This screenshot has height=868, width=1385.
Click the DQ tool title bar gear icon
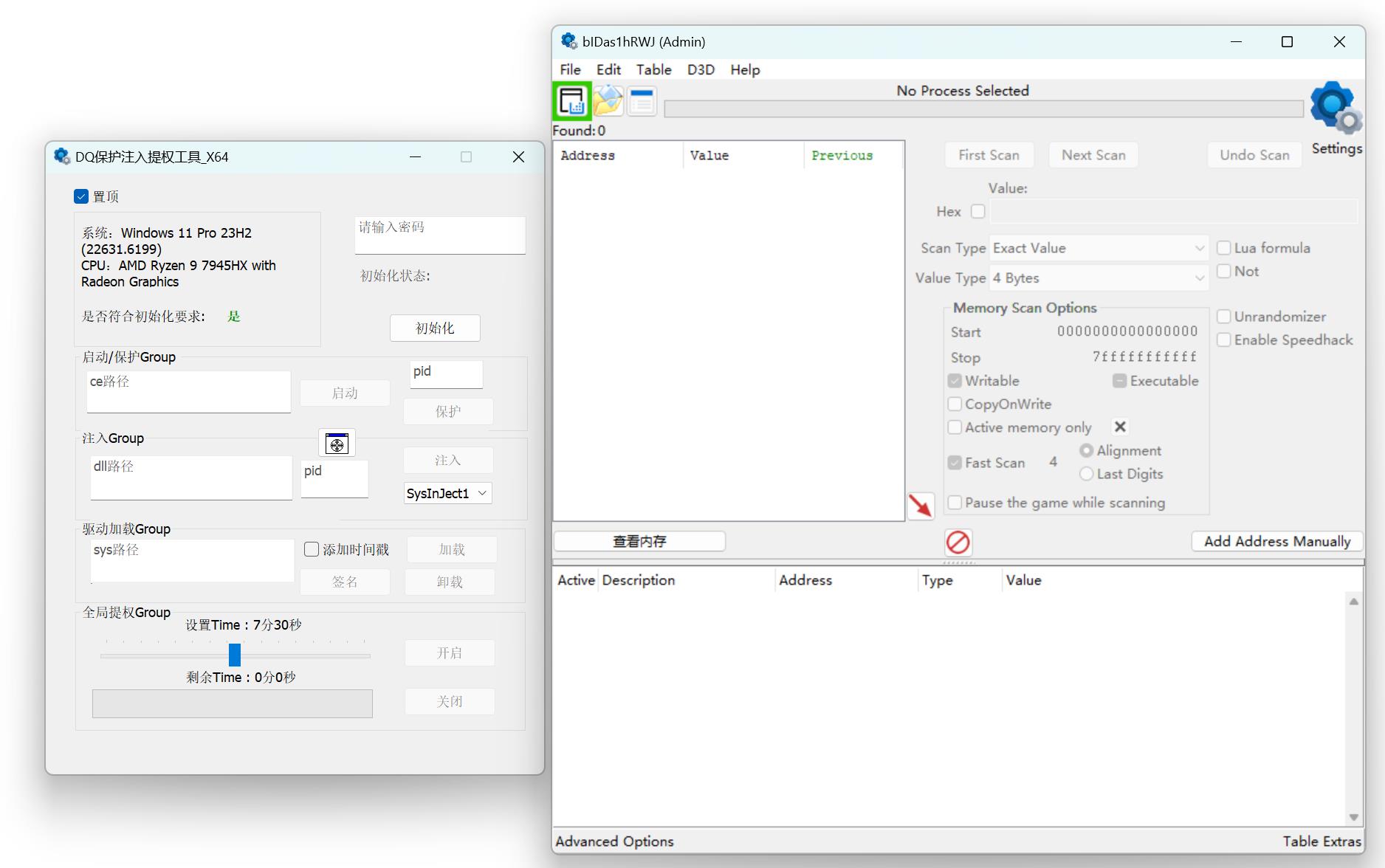pyautogui.click(x=62, y=156)
